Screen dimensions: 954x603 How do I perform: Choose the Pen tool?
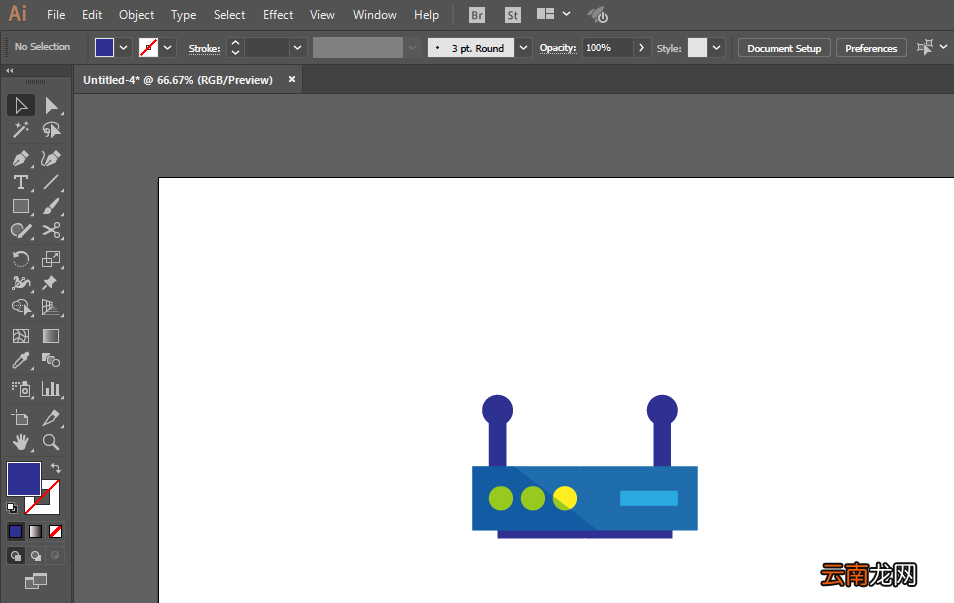click(x=21, y=159)
